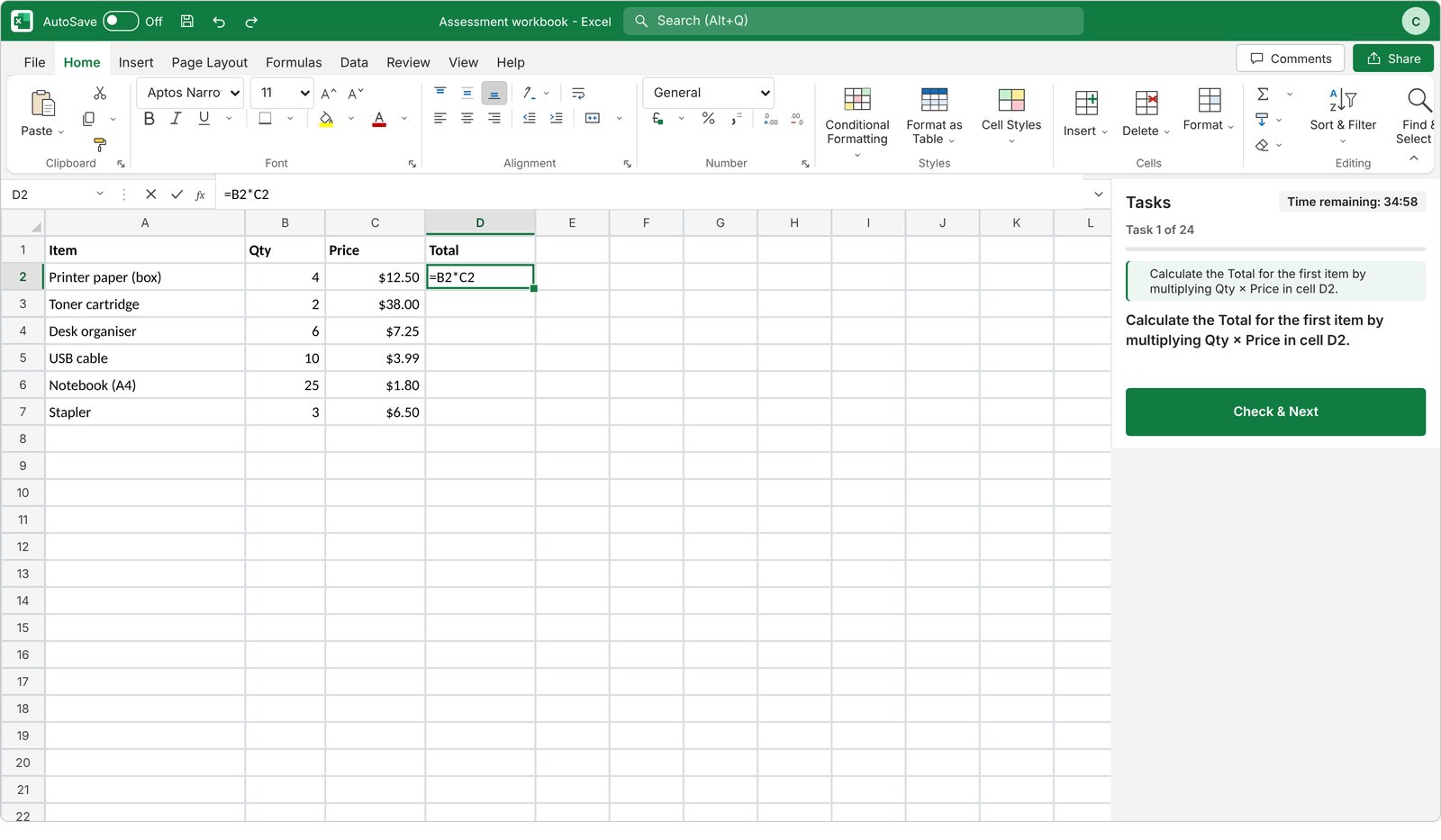
Task: Apply red Font Color
Action: click(379, 118)
